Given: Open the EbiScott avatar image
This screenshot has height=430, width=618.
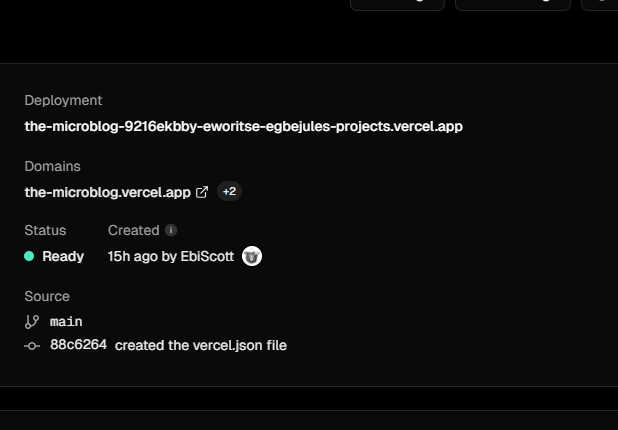Looking at the screenshot, I should 252,256.
